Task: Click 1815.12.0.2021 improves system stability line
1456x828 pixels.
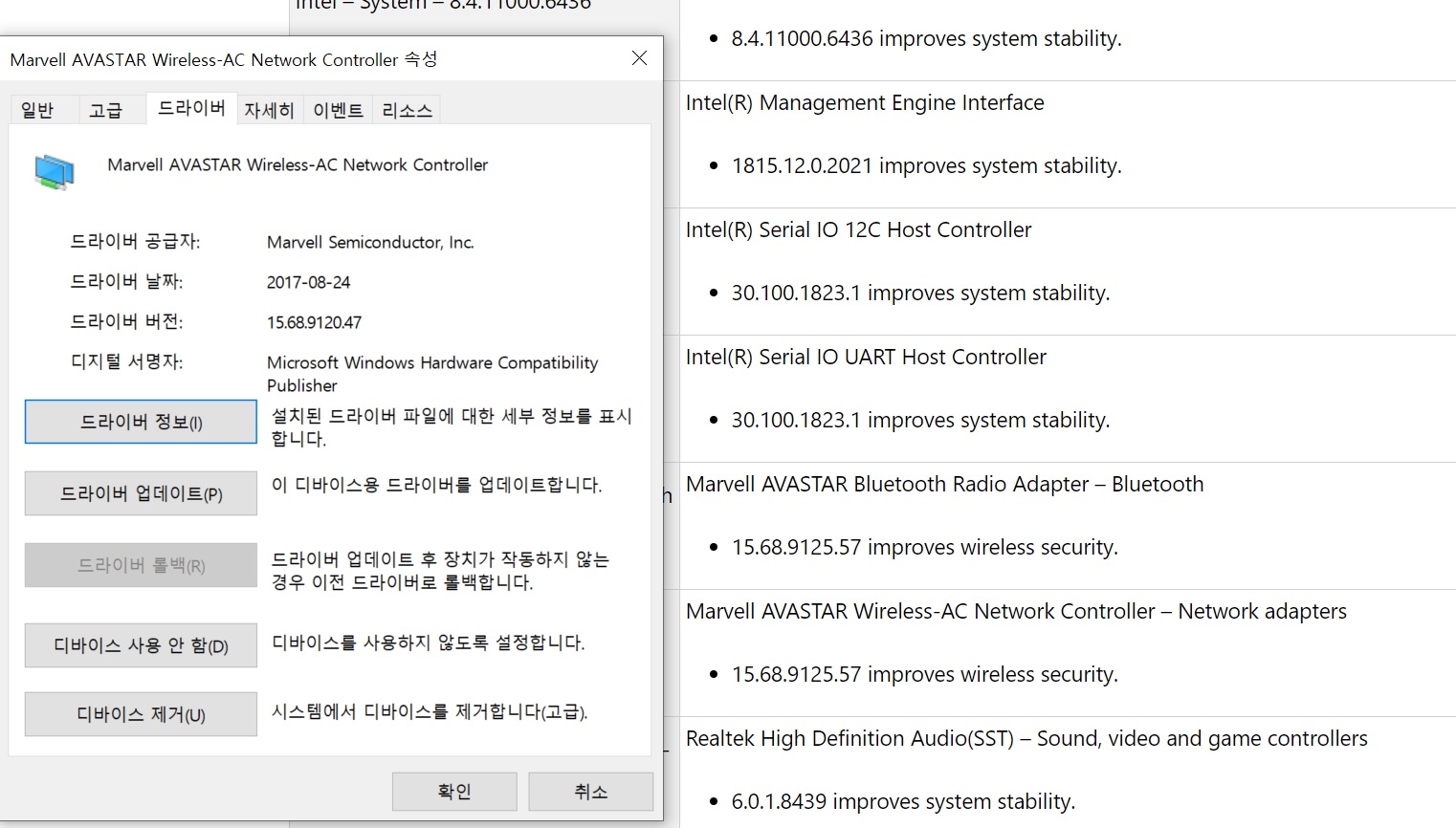Action: click(926, 166)
